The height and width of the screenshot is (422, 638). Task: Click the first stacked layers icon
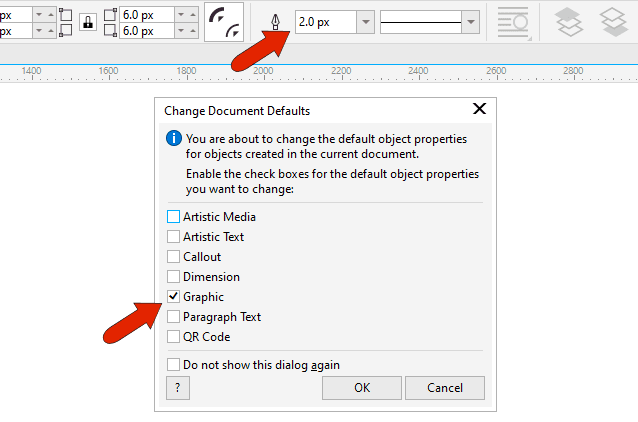click(x=569, y=21)
